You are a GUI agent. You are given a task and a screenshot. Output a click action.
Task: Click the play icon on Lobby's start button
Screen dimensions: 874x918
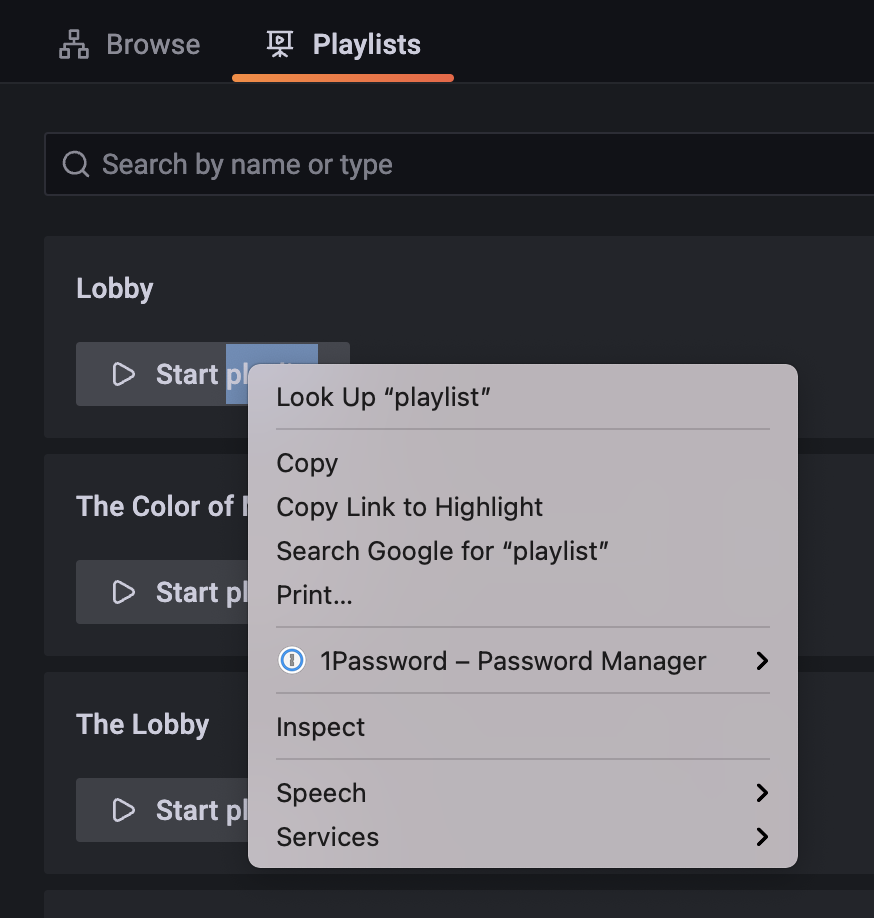pos(123,374)
